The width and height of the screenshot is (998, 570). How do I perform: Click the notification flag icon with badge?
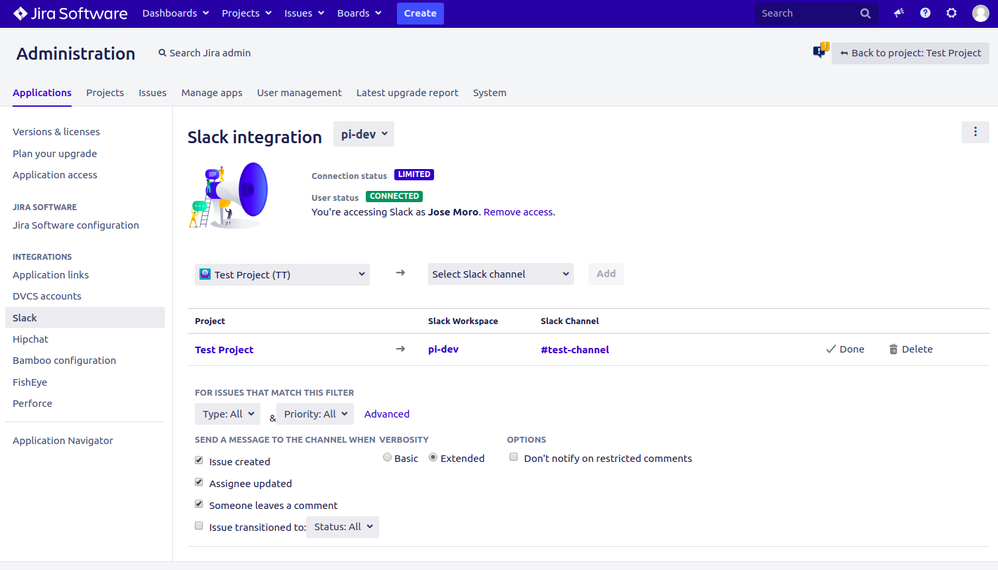point(820,51)
